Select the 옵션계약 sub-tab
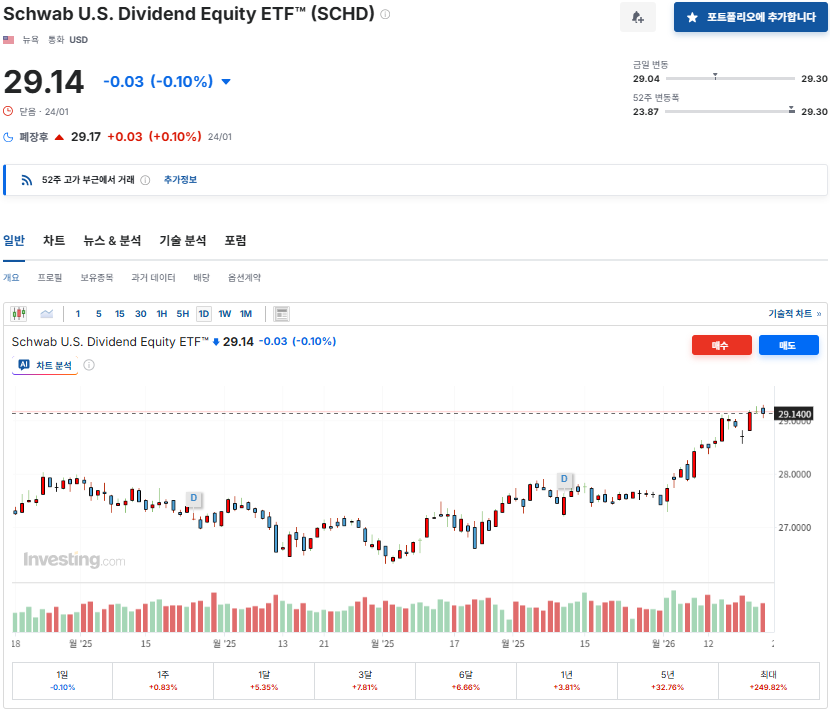This screenshot has height=711, width=830. point(244,277)
